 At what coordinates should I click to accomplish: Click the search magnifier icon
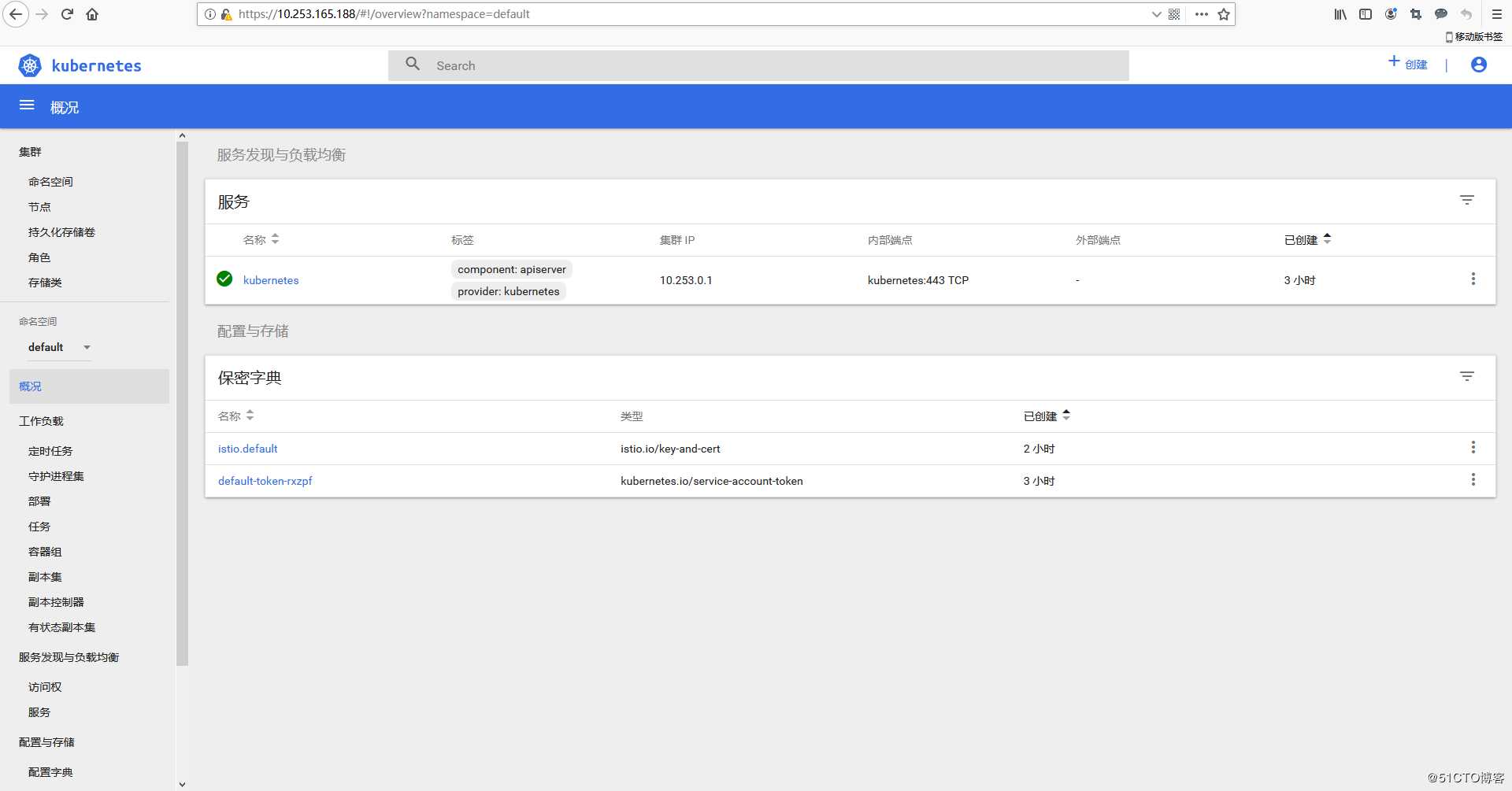coord(413,64)
